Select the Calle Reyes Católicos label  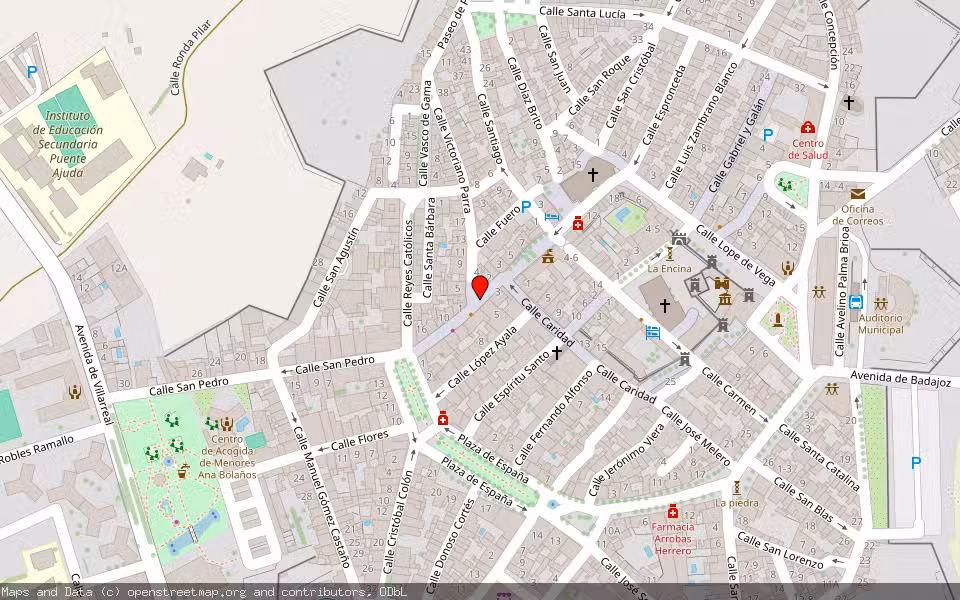(408, 273)
